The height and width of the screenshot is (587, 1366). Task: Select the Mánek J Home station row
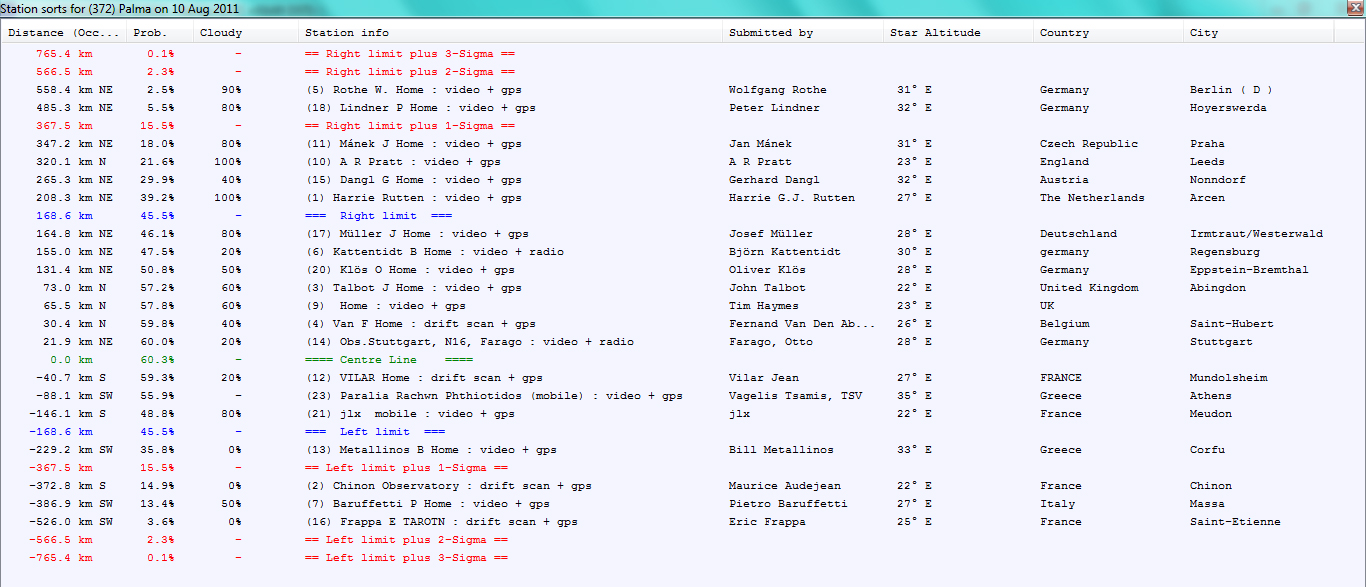(668, 144)
